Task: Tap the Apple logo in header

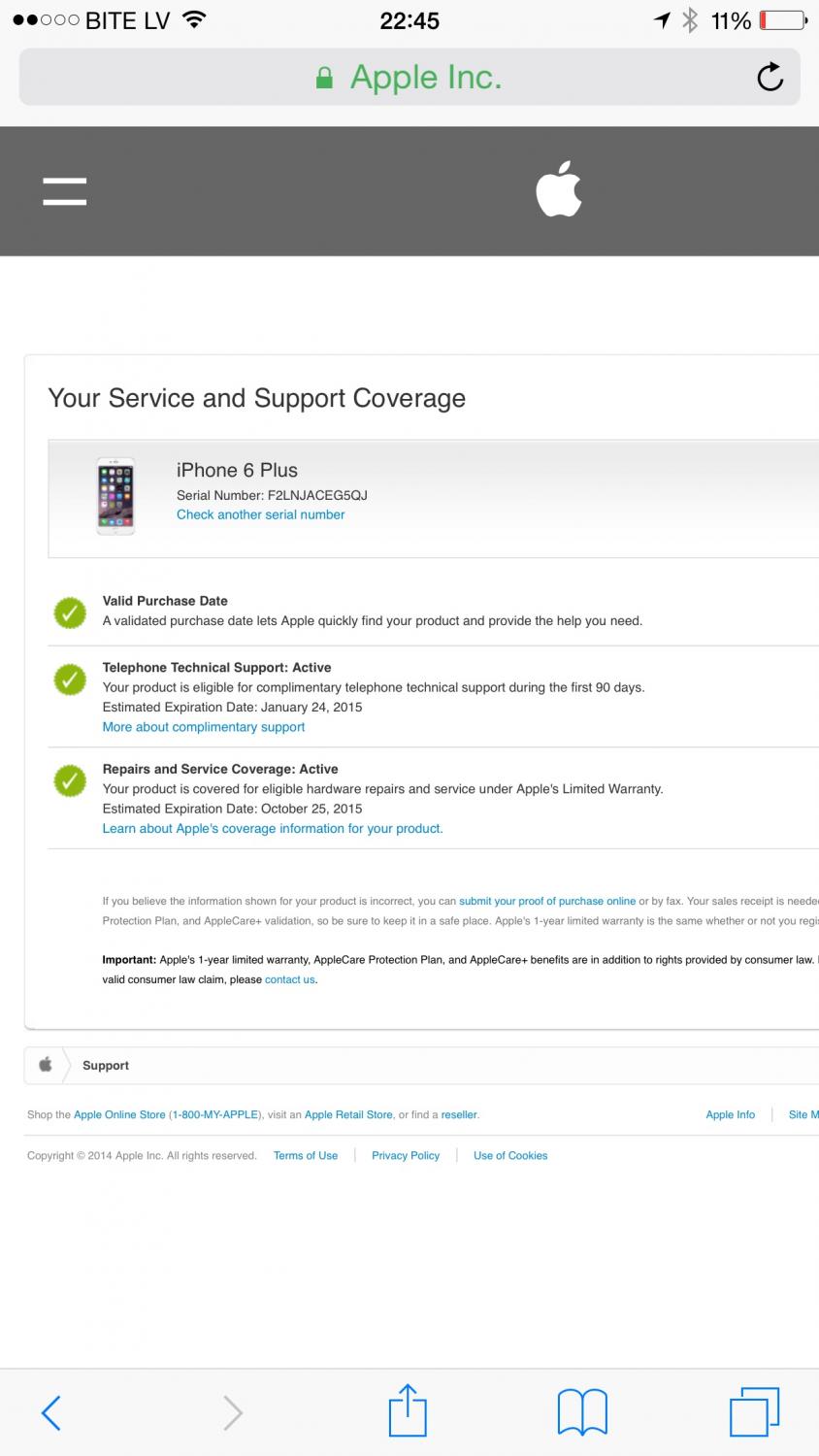Action: 559,188
